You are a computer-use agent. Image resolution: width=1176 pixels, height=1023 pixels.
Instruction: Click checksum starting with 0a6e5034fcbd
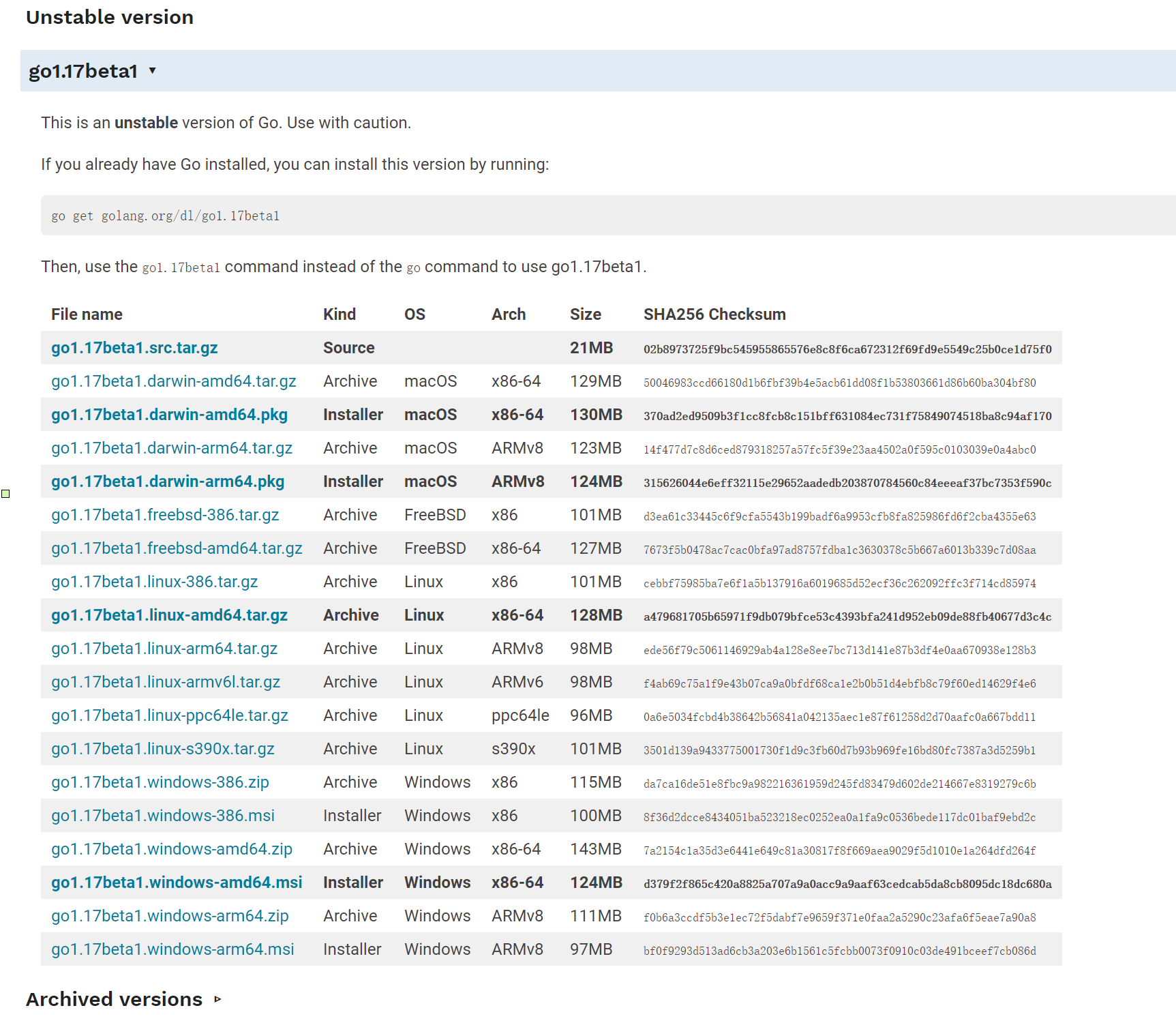click(x=840, y=717)
